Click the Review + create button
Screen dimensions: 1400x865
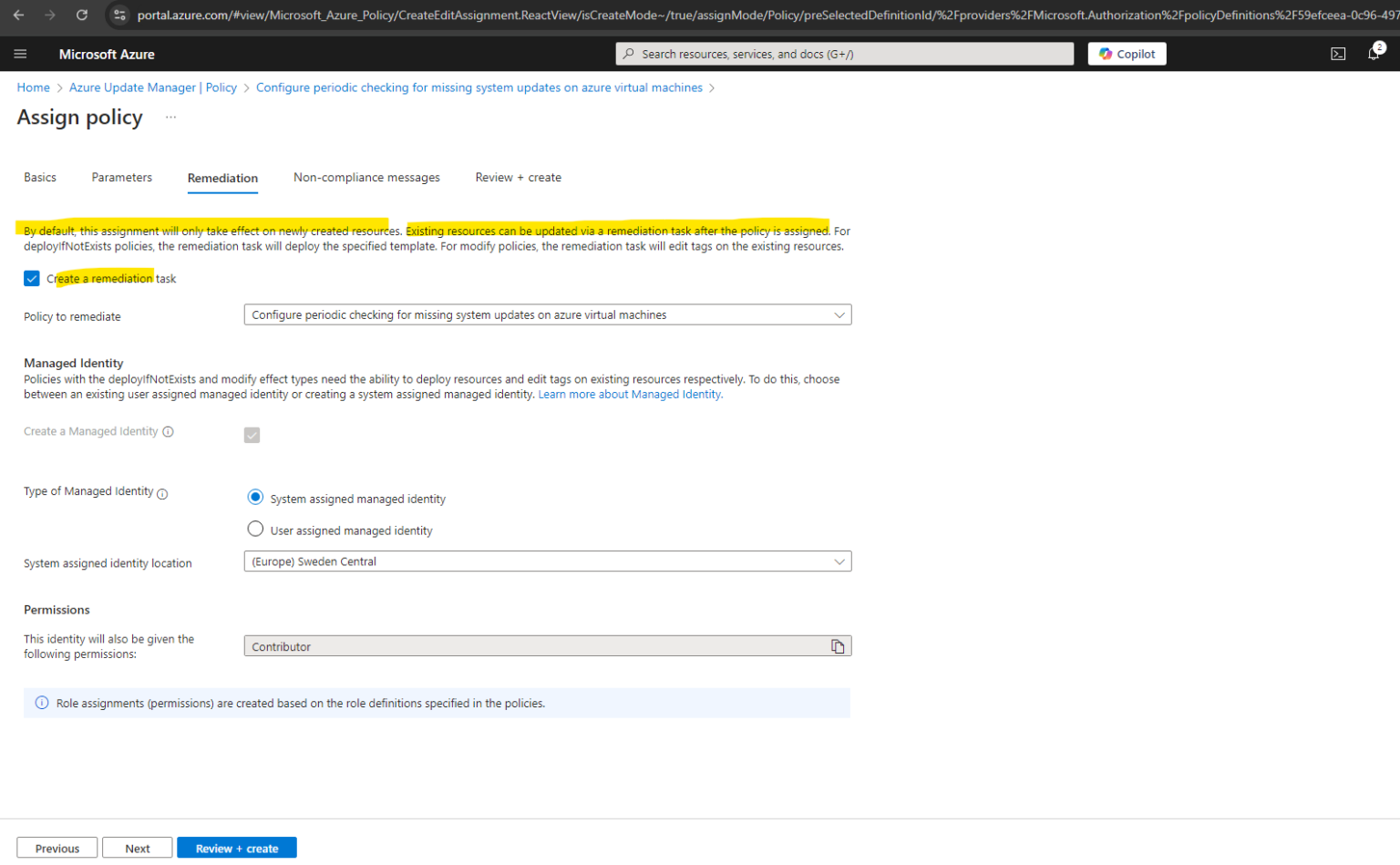236,847
